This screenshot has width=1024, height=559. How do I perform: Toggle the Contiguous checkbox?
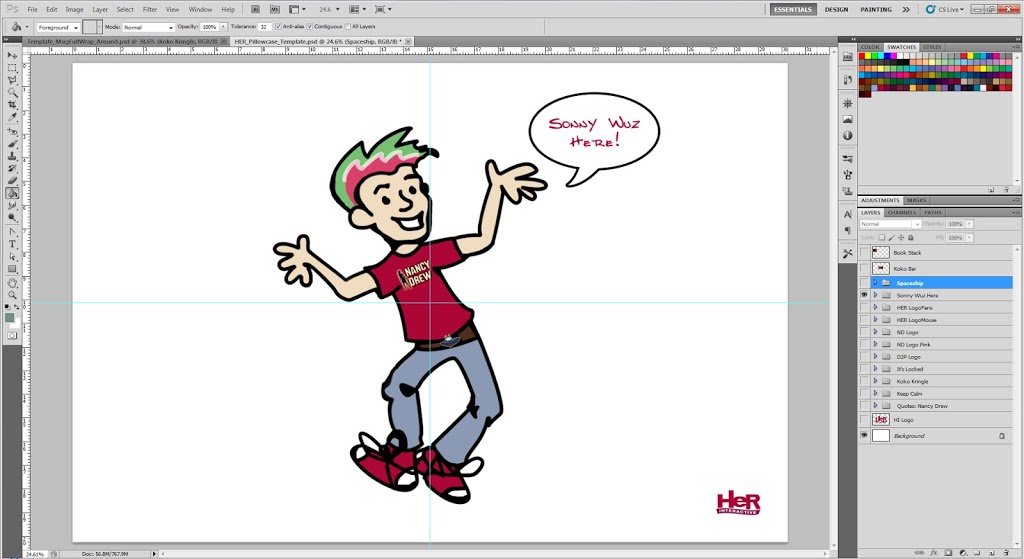(x=310, y=27)
